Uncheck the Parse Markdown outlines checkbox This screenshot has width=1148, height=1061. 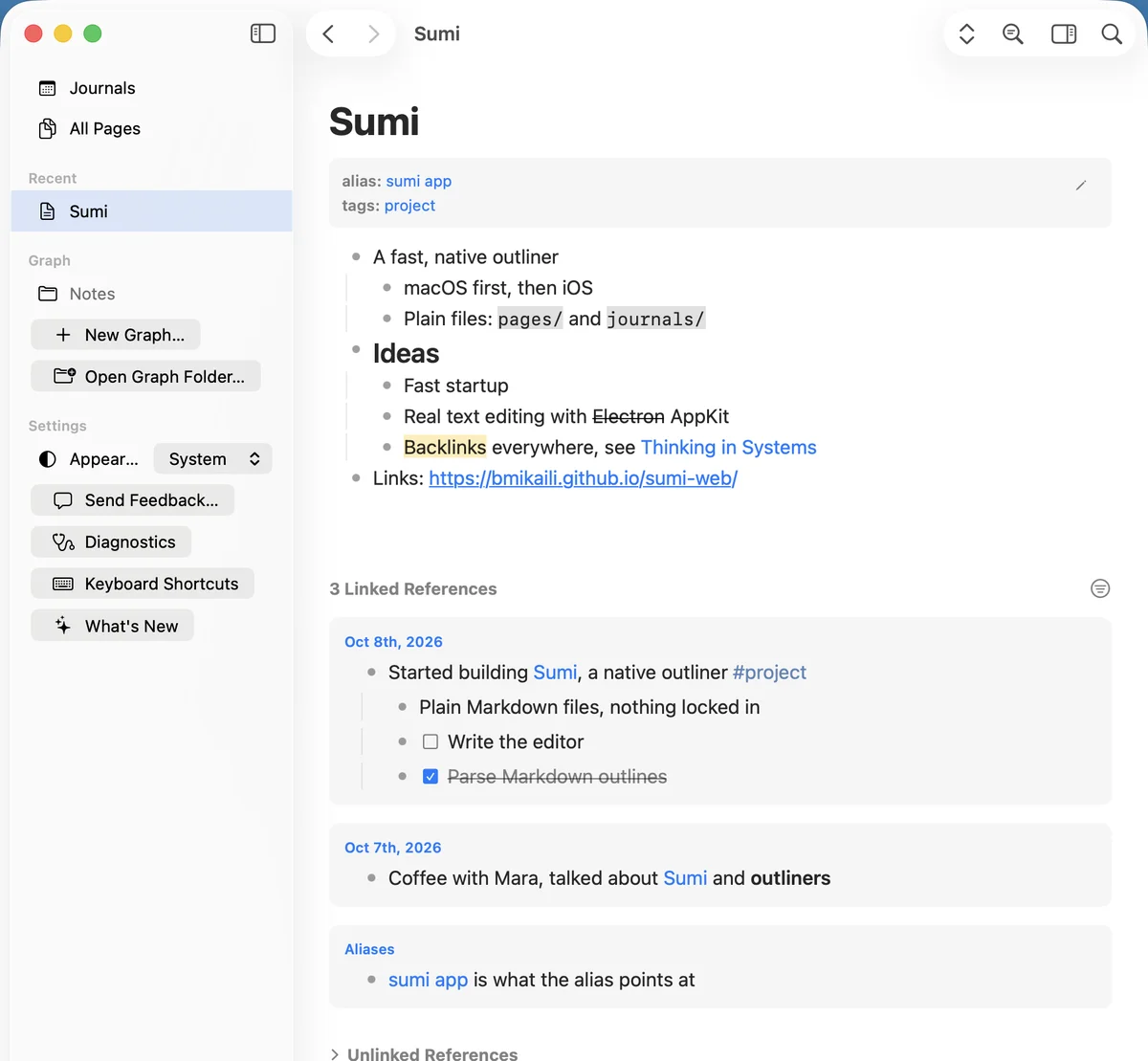click(x=430, y=776)
